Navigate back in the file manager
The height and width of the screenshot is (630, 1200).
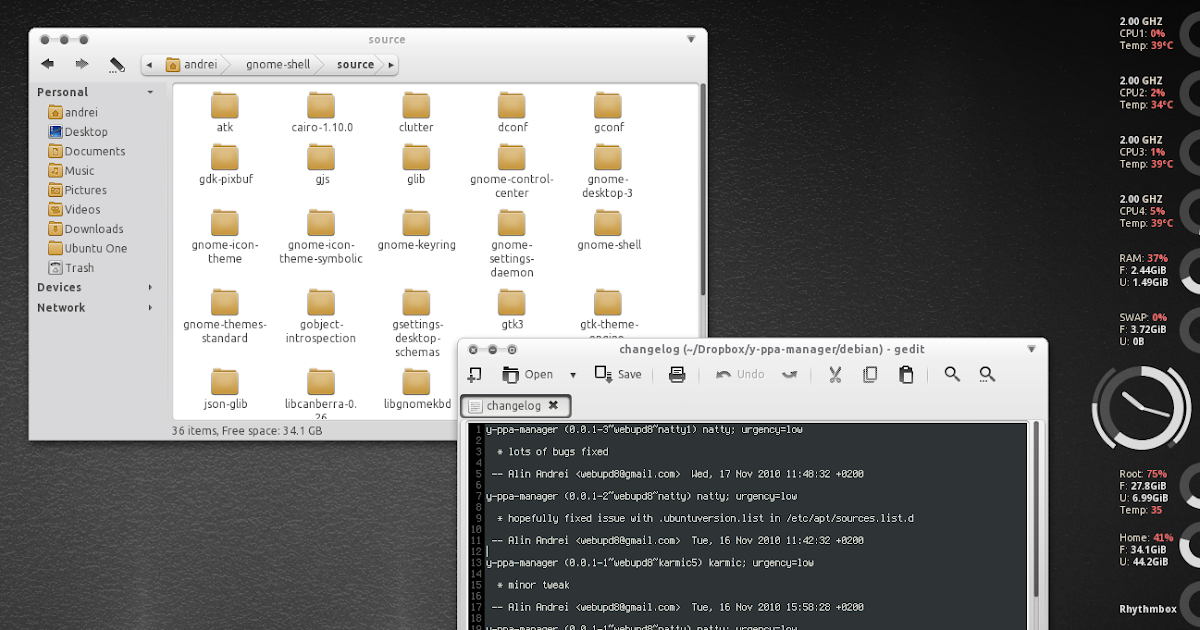tap(47, 63)
